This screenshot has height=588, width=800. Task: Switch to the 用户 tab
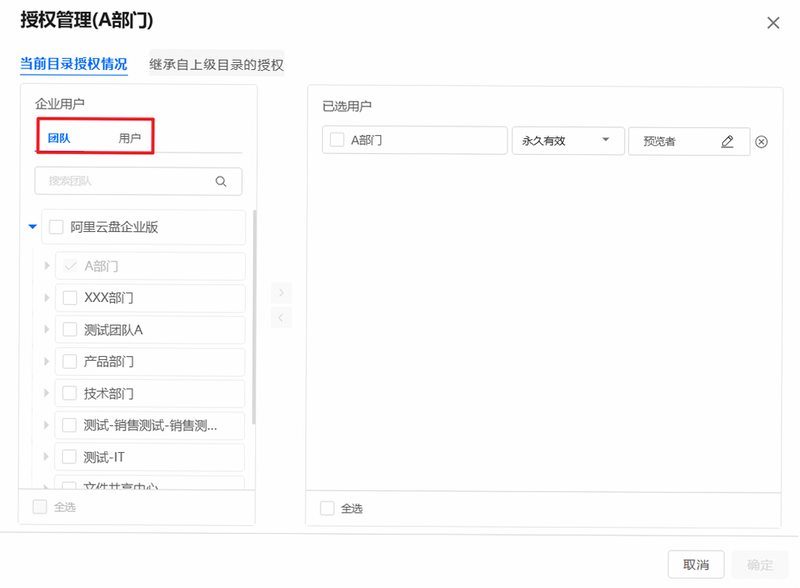click(x=130, y=138)
